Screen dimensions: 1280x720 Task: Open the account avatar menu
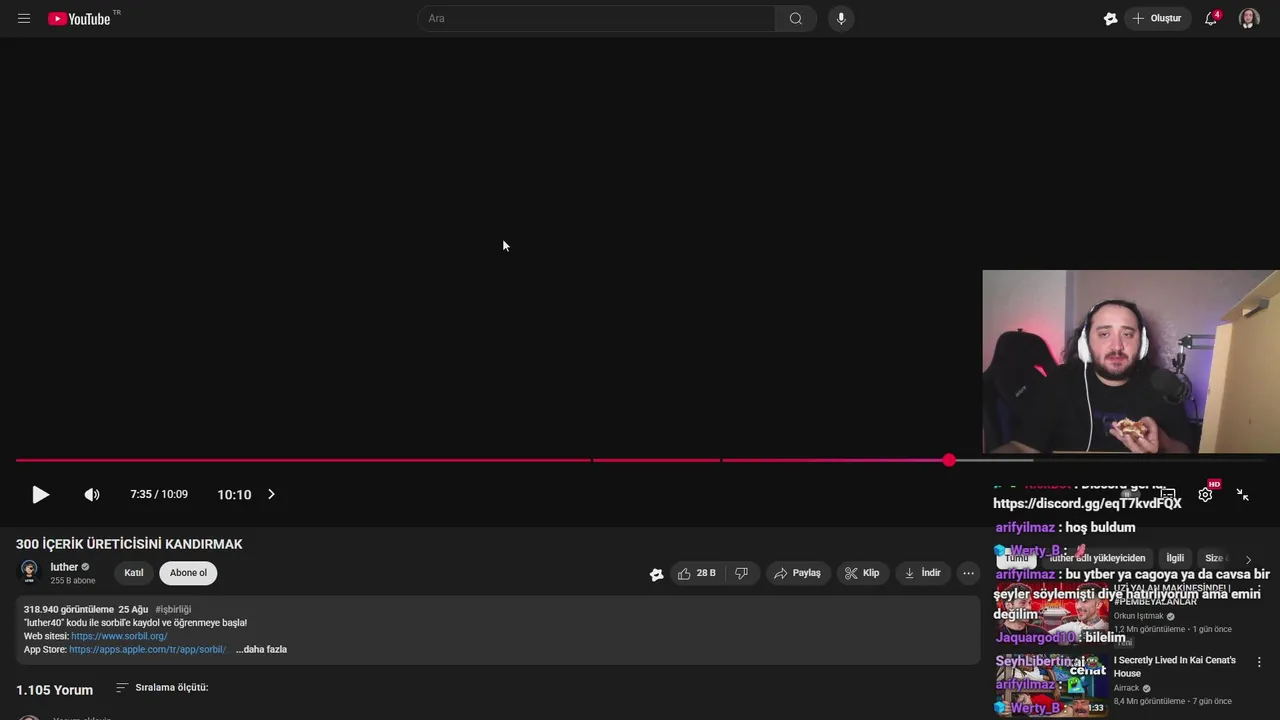(x=1249, y=18)
